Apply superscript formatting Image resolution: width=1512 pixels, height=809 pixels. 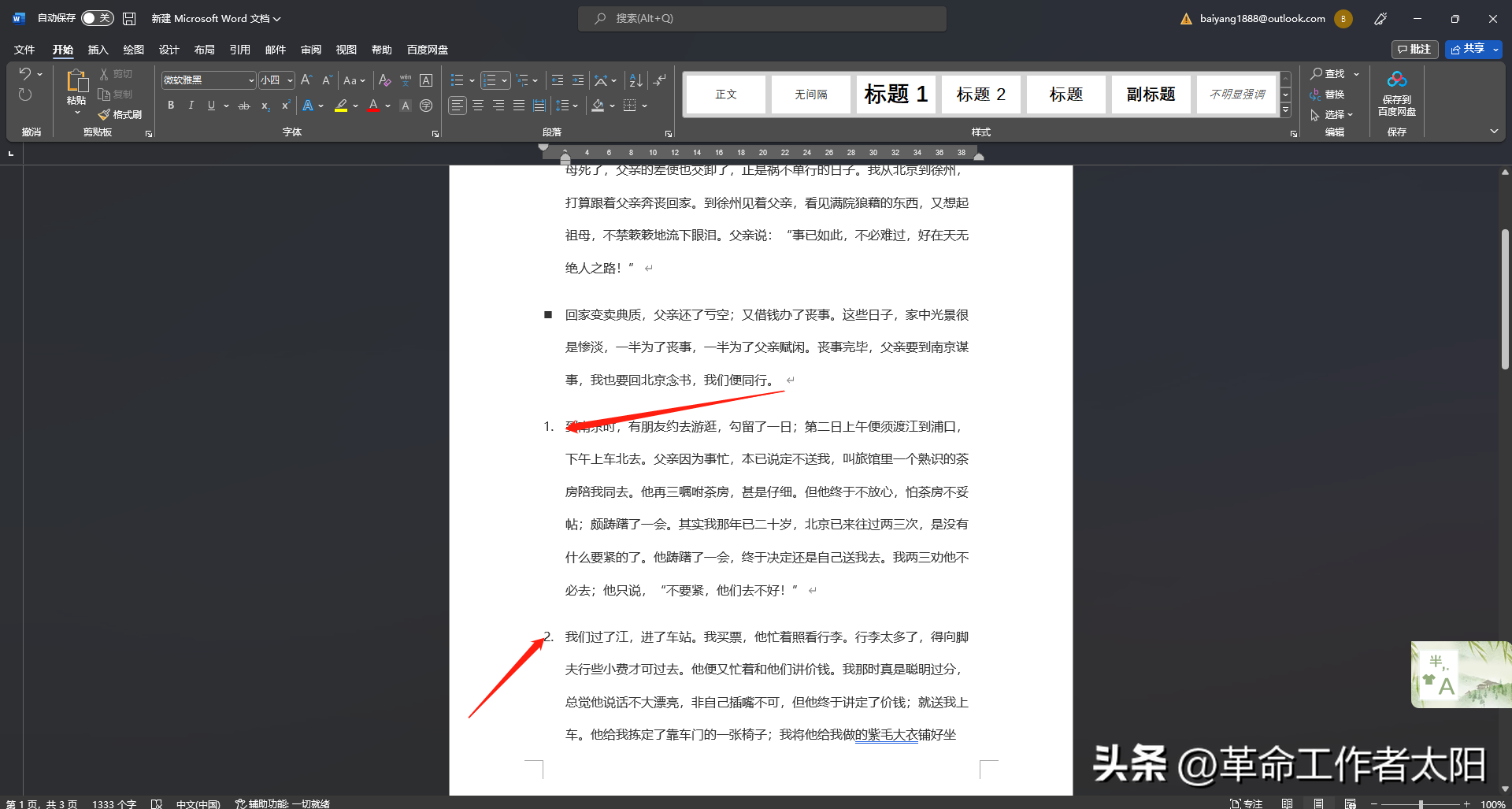pyautogui.click(x=285, y=106)
